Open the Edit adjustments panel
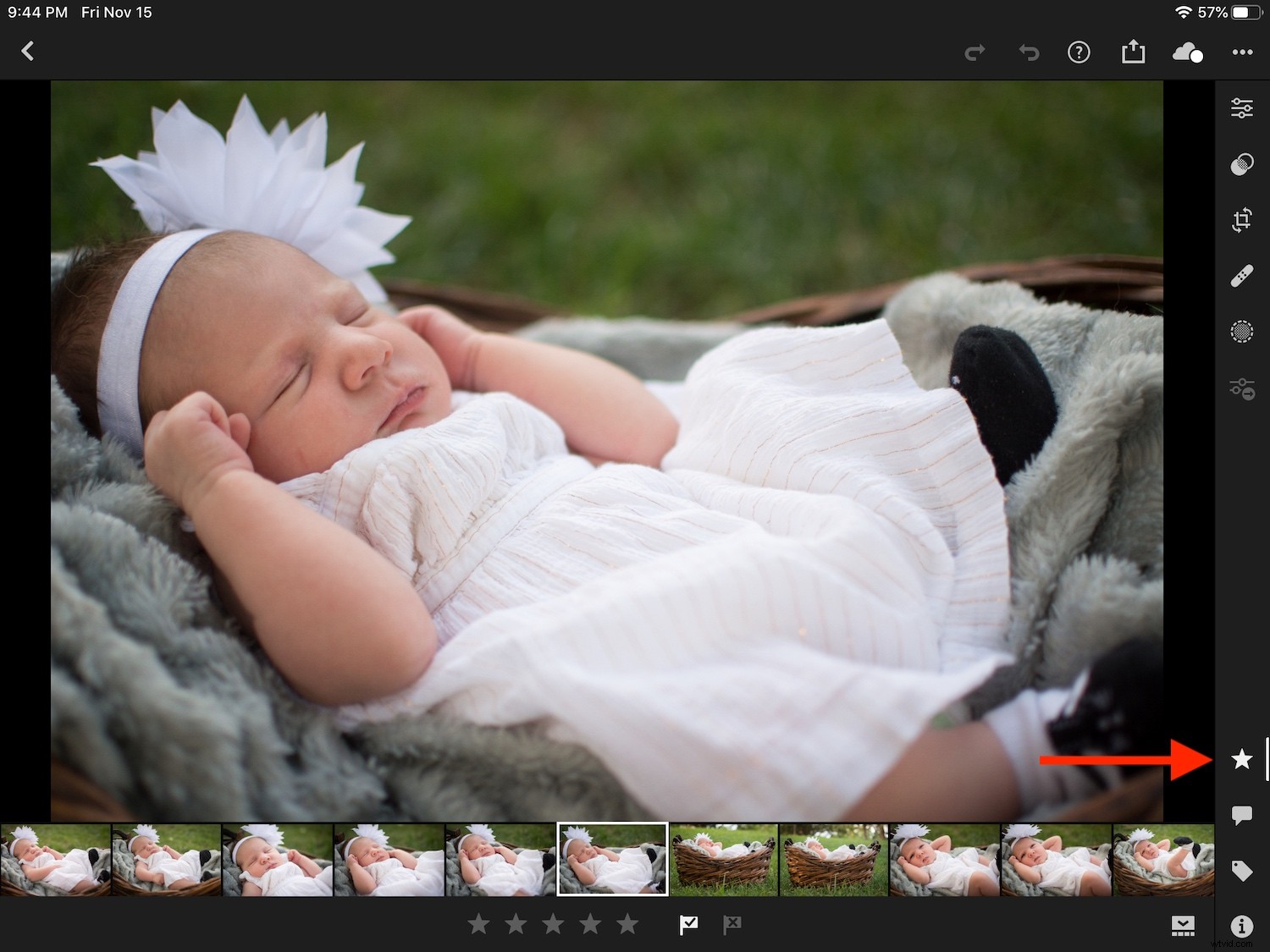 coord(1242,107)
